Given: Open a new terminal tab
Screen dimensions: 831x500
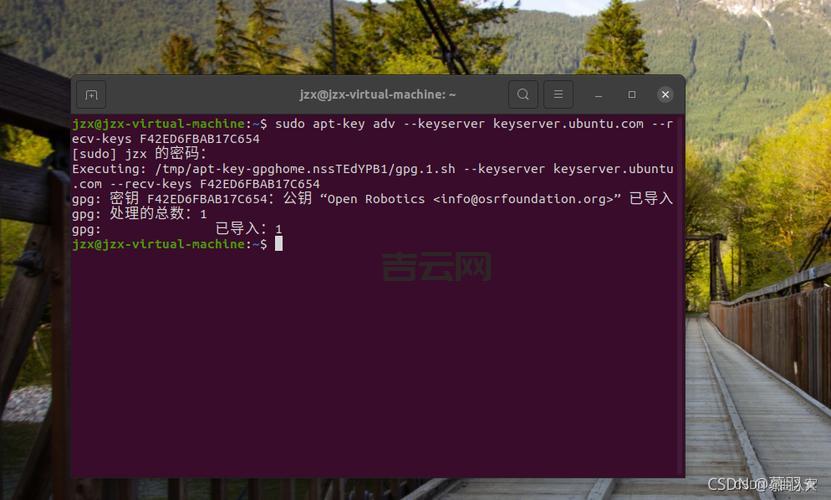Looking at the screenshot, I should [x=91, y=95].
